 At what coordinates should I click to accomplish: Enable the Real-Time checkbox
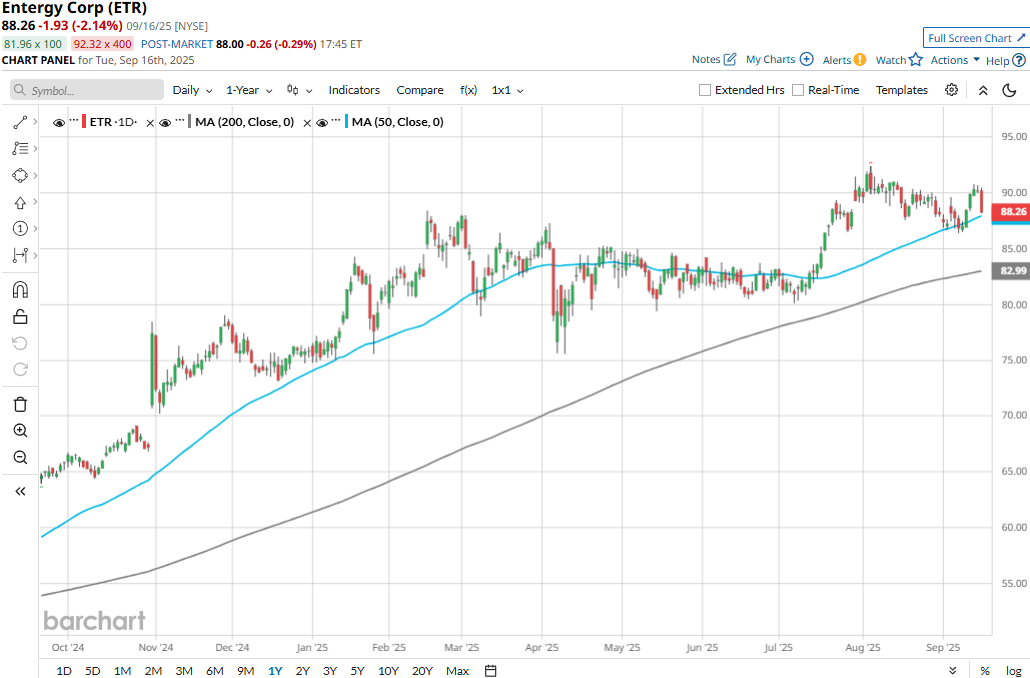tap(798, 90)
